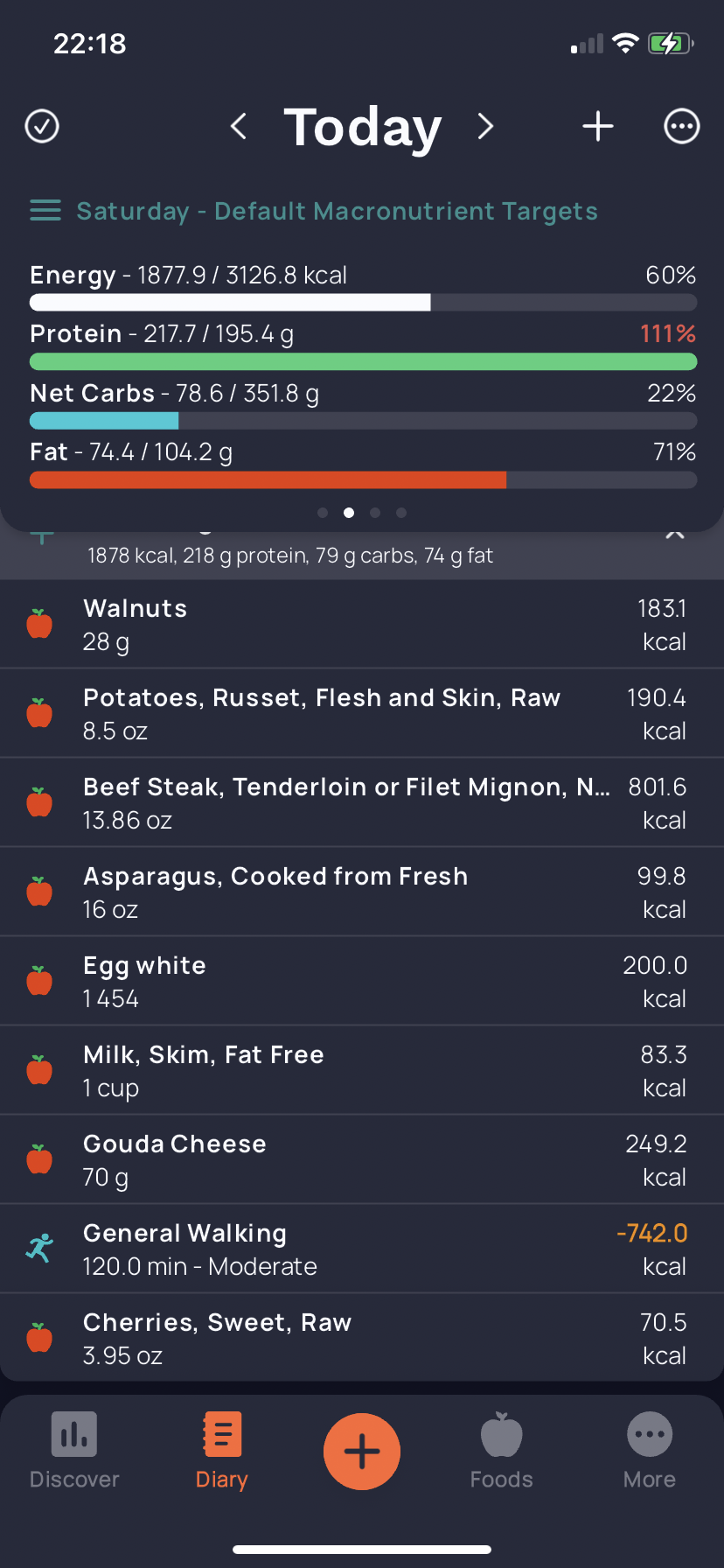
Task: Go to the previous day arrow
Action: coord(238,126)
